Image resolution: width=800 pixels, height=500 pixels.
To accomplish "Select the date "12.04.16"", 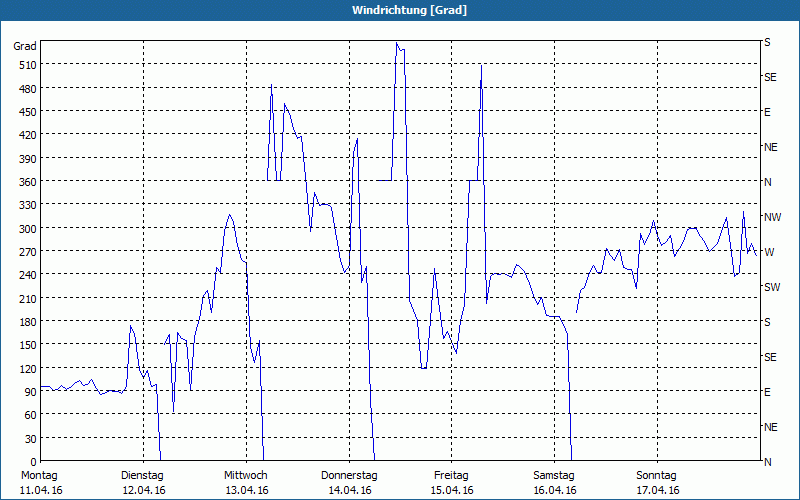I will click(x=144, y=491).
